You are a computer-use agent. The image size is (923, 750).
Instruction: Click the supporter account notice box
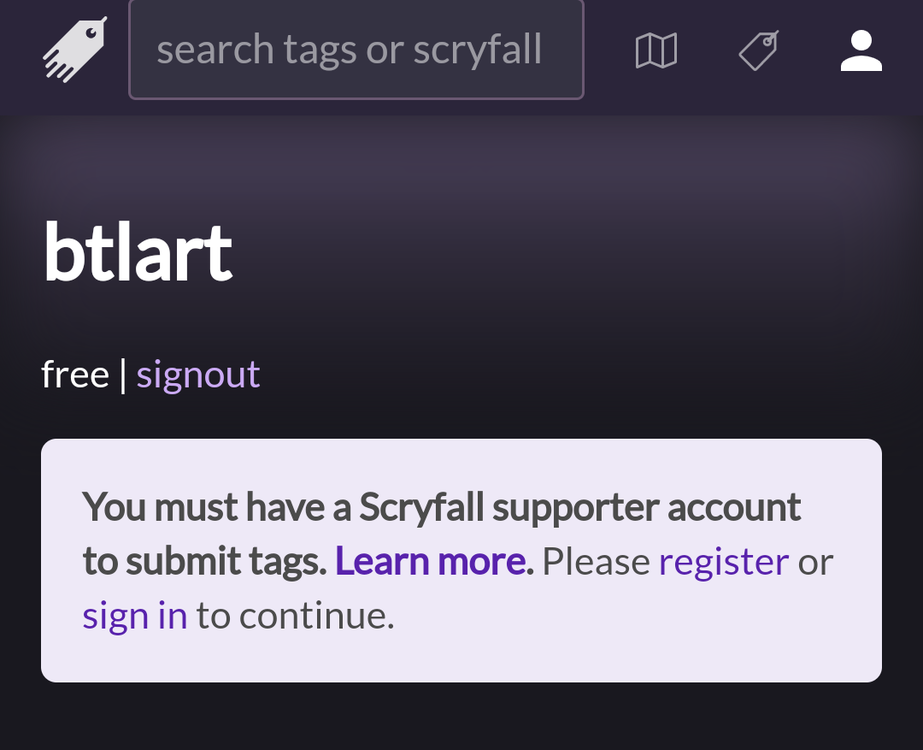[x=461, y=560]
